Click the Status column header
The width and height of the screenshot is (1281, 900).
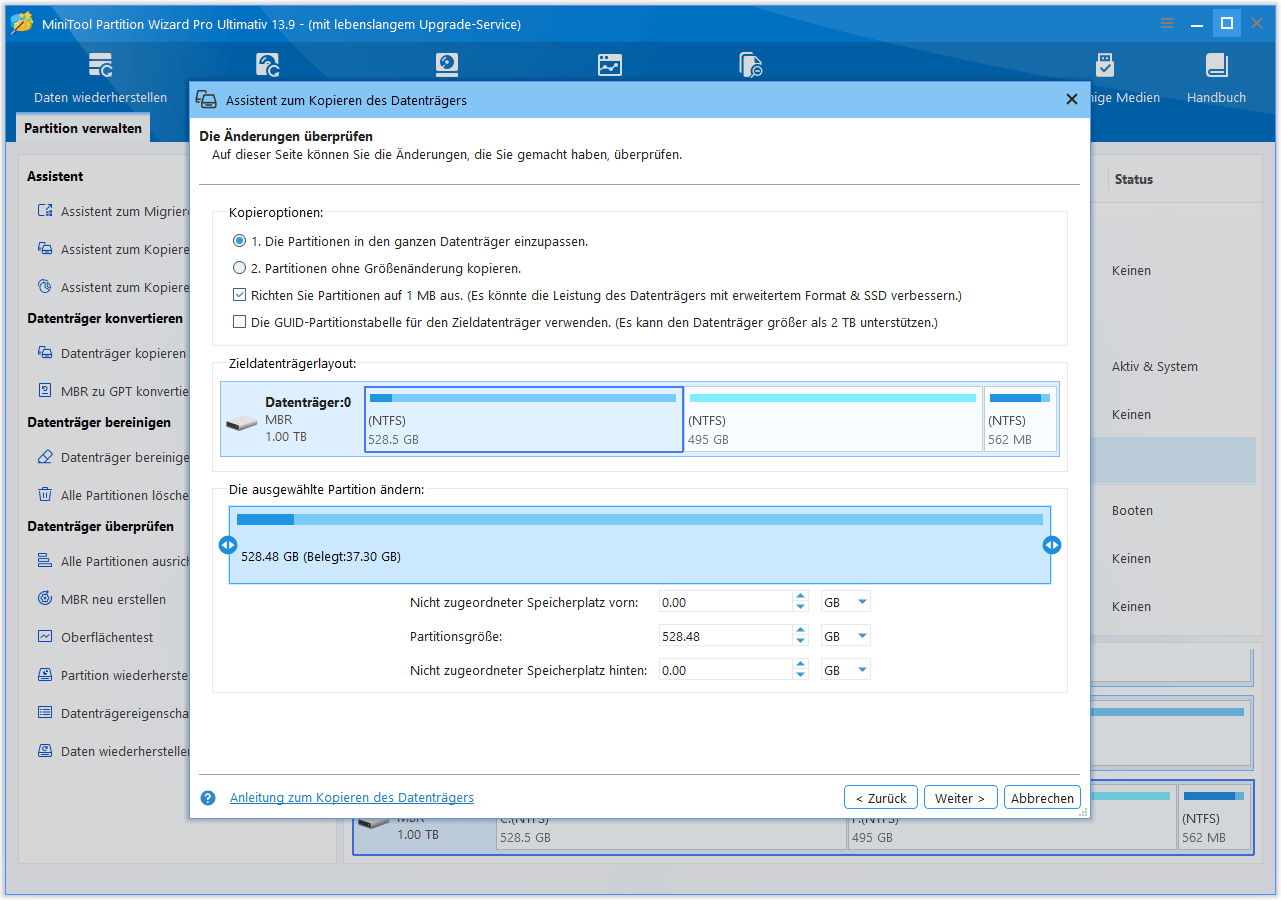(x=1134, y=179)
